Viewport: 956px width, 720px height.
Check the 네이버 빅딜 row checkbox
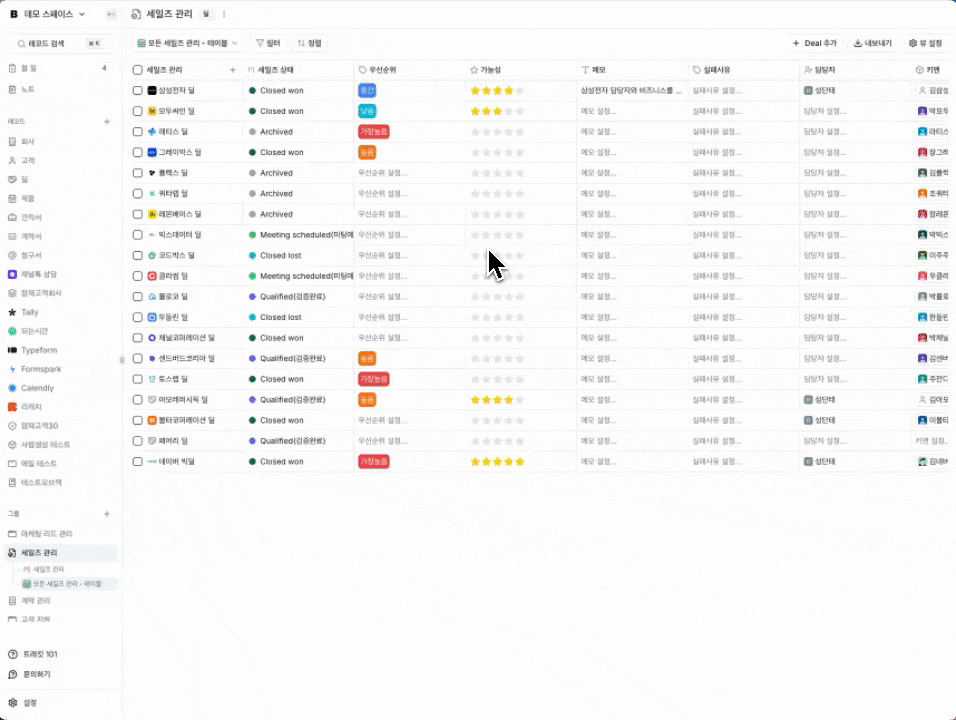138,462
